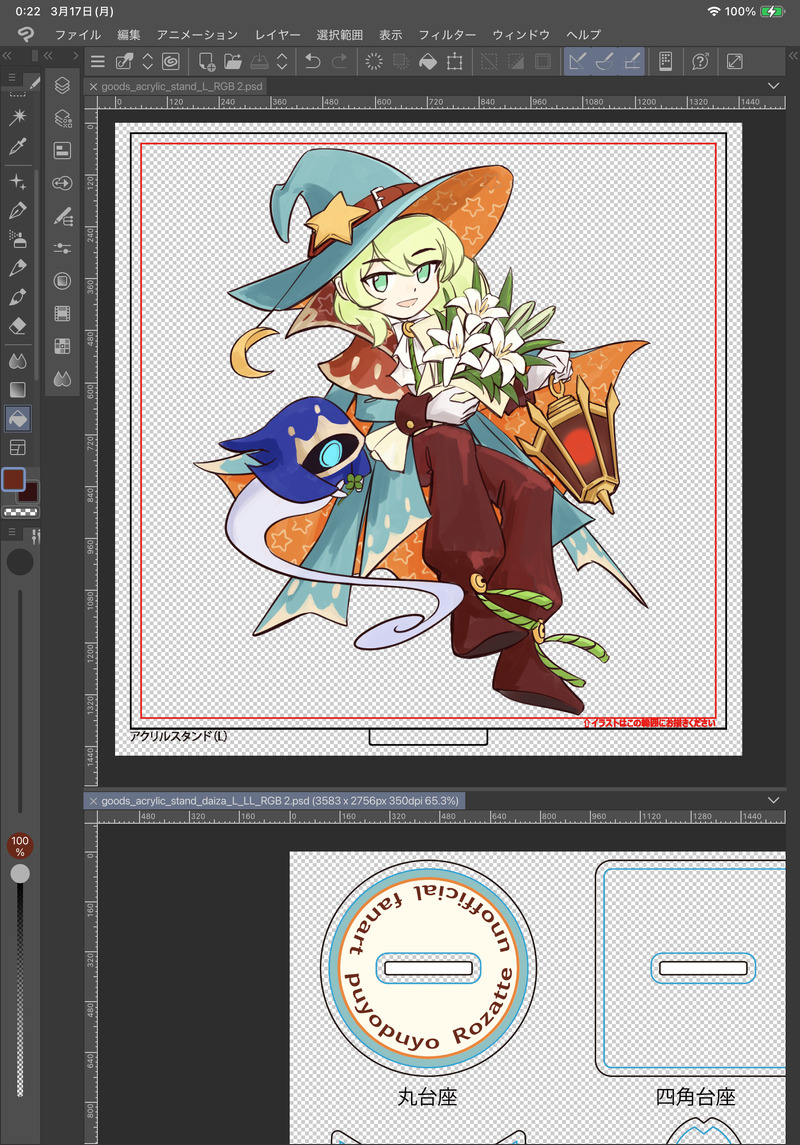
Task: Select the Decoration sparkle tool
Action: [18, 180]
